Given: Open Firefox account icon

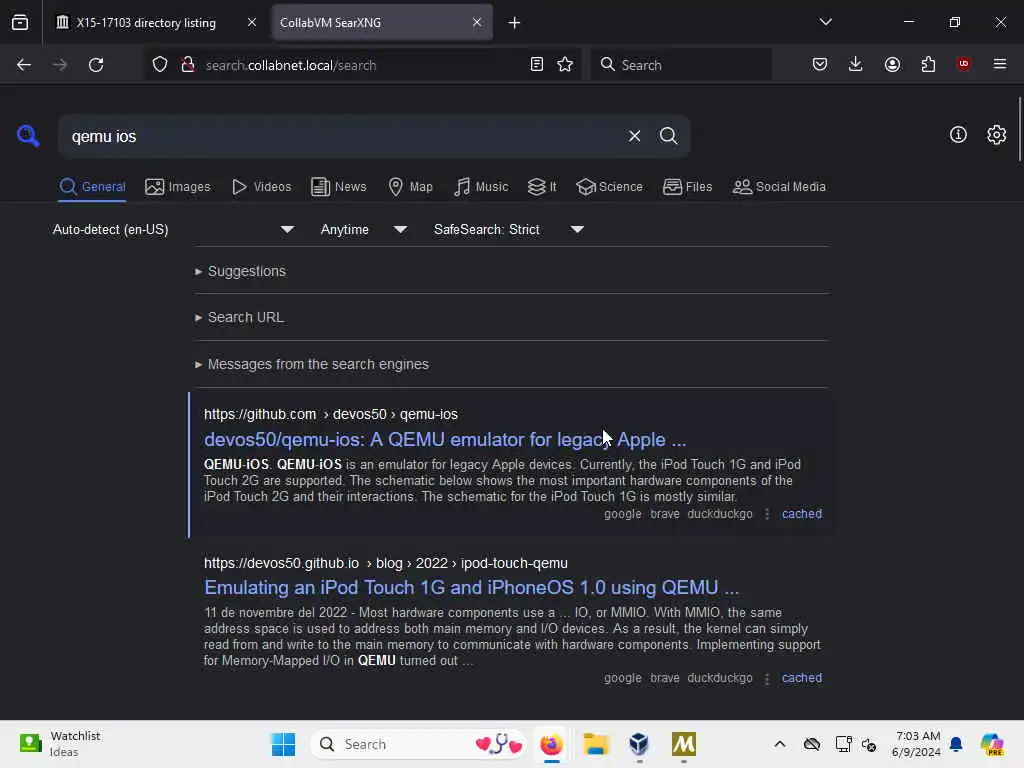Looking at the screenshot, I should 892,64.
